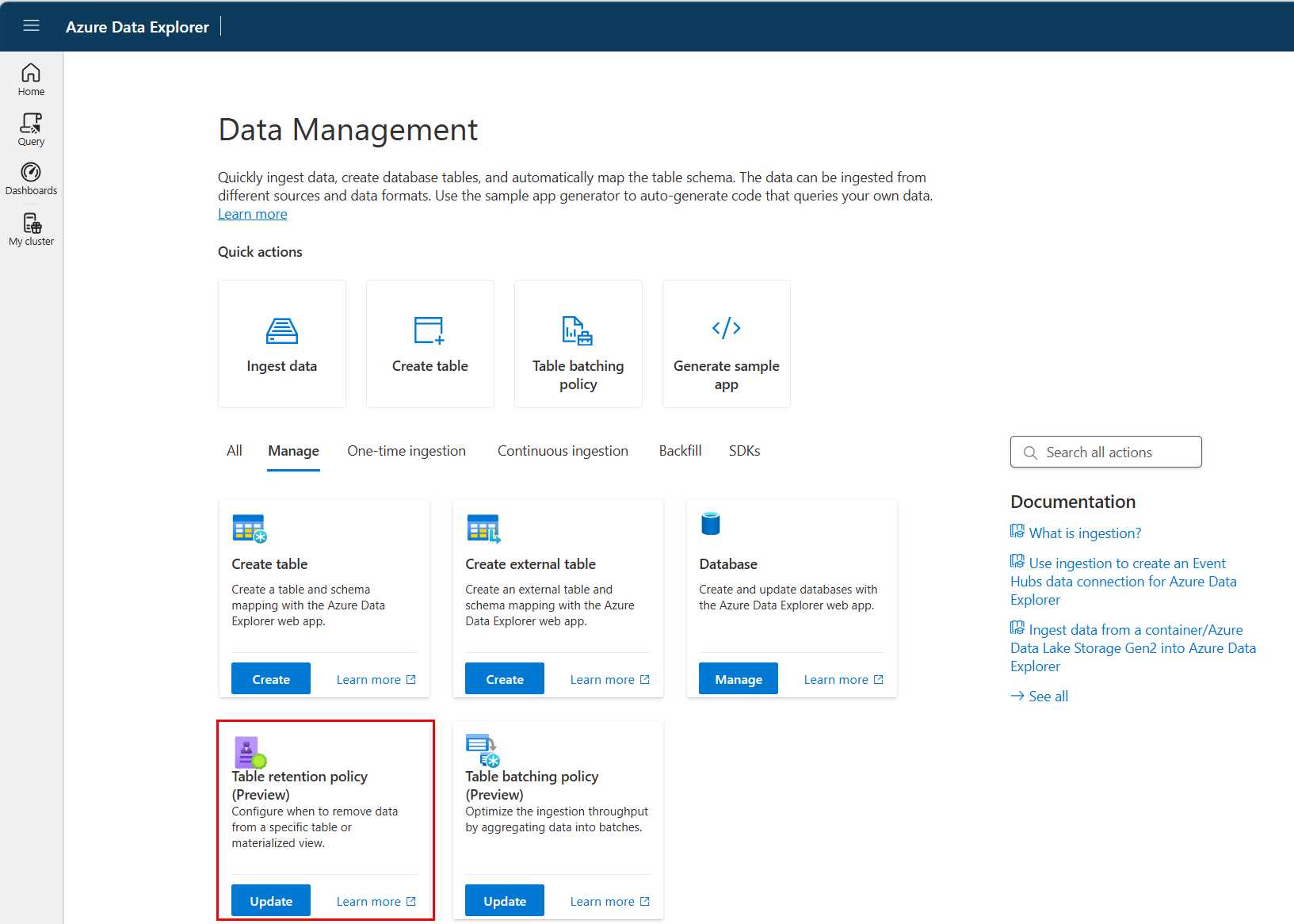This screenshot has width=1294, height=924.
Task: Click the Table retention policy card icon
Action: 250,752
